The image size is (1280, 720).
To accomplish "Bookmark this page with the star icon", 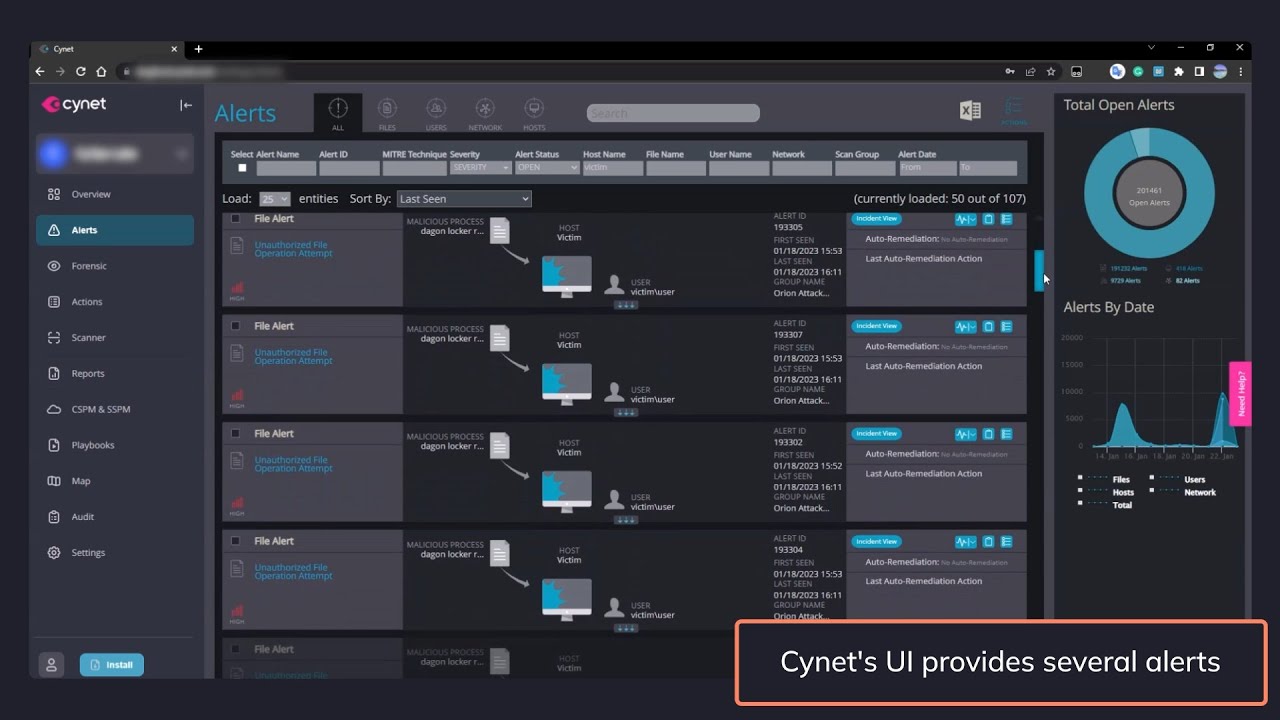I will [x=1050, y=71].
